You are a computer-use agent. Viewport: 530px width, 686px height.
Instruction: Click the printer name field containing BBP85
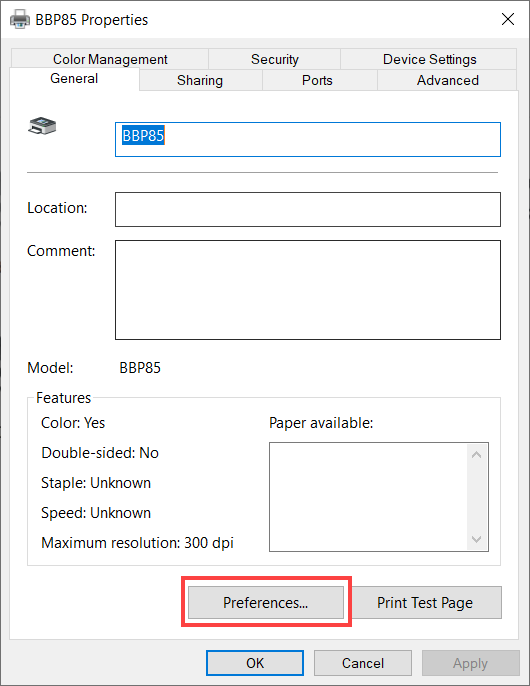[x=308, y=139]
